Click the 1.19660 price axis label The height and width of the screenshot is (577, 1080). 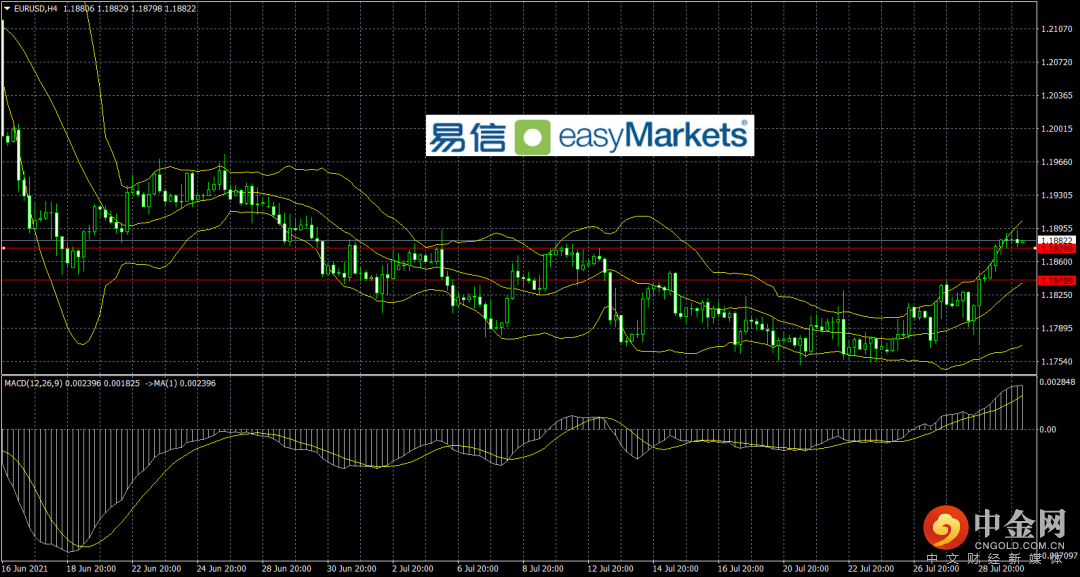(x=1056, y=162)
